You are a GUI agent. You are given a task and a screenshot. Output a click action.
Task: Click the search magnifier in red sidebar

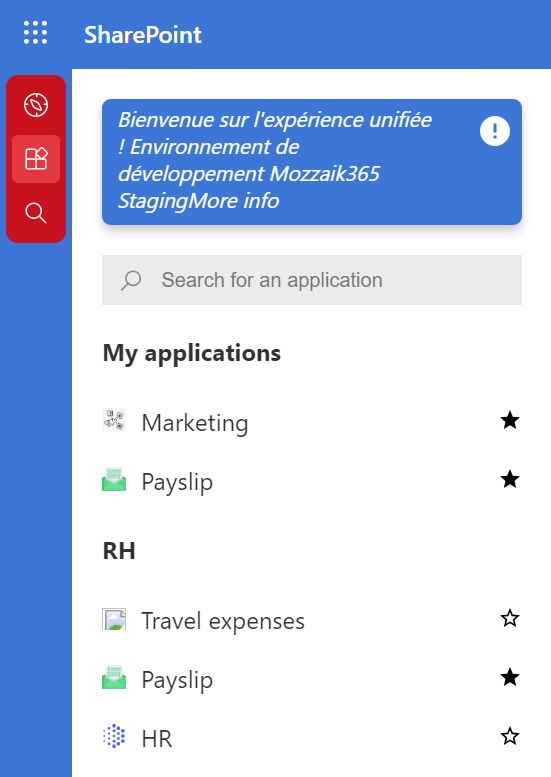[36, 213]
